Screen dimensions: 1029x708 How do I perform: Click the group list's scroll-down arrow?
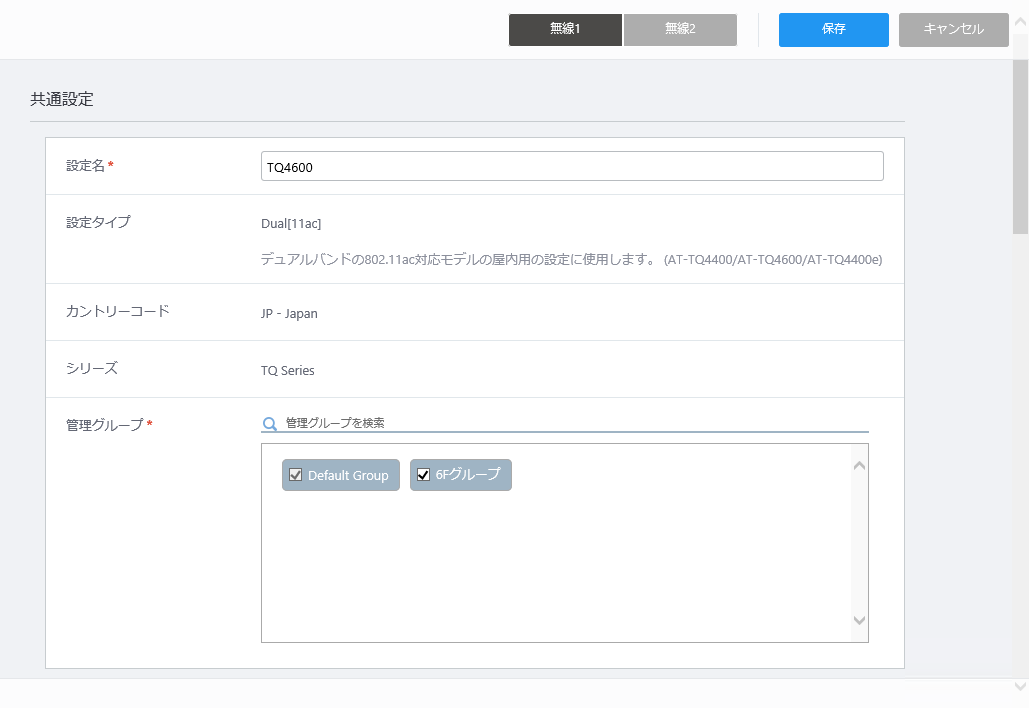coord(859,620)
